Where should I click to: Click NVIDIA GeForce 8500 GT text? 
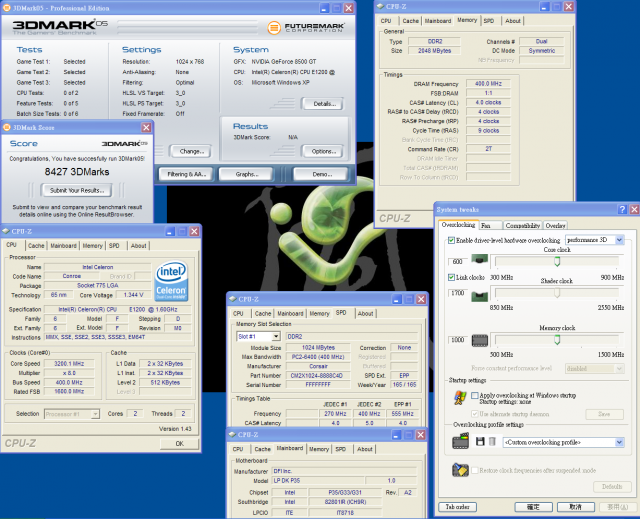tap(284, 62)
